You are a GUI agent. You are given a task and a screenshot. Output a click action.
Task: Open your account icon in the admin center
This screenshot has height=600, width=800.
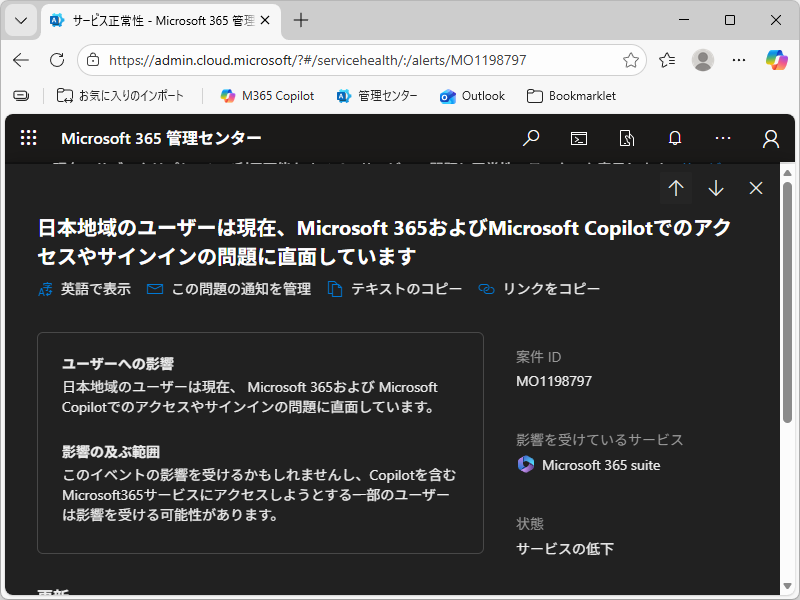pyautogui.click(x=770, y=138)
